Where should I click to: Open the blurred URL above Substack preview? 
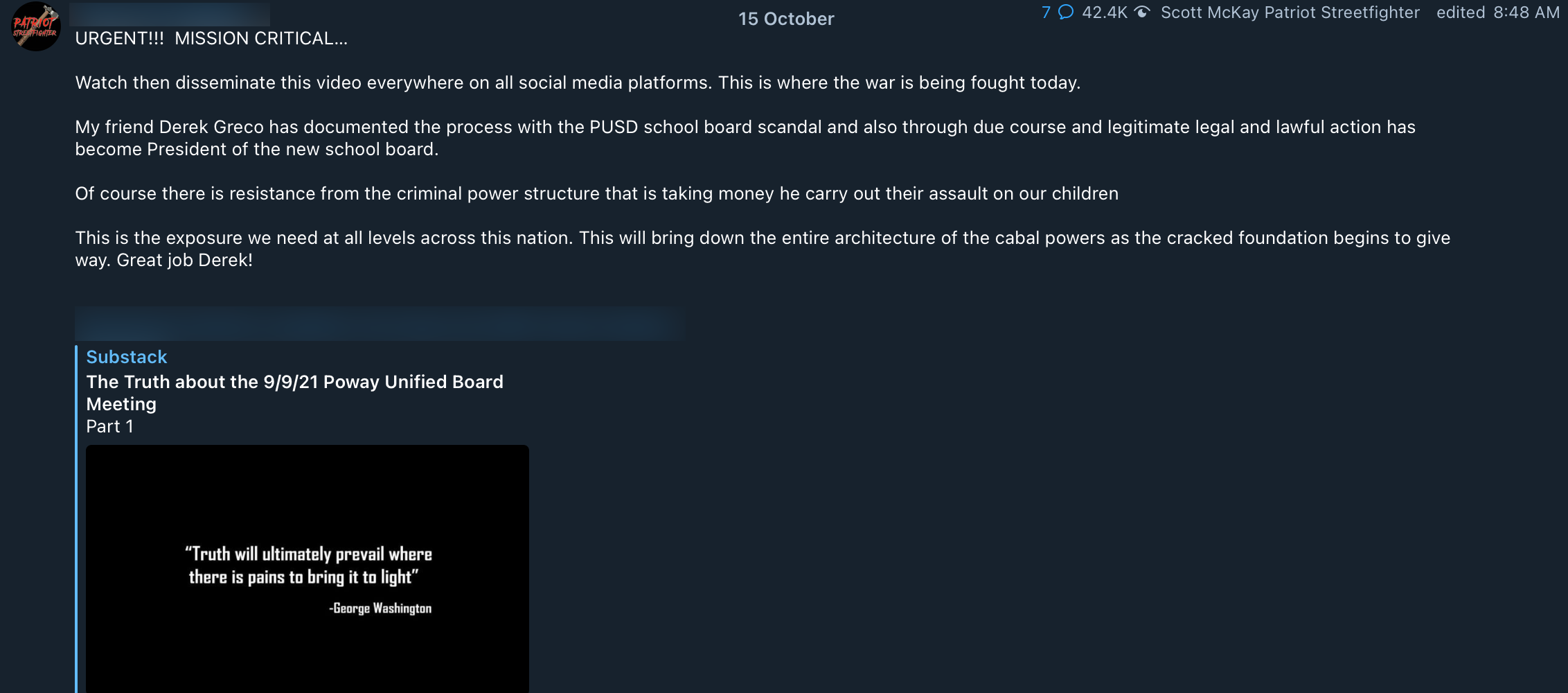[x=380, y=324]
